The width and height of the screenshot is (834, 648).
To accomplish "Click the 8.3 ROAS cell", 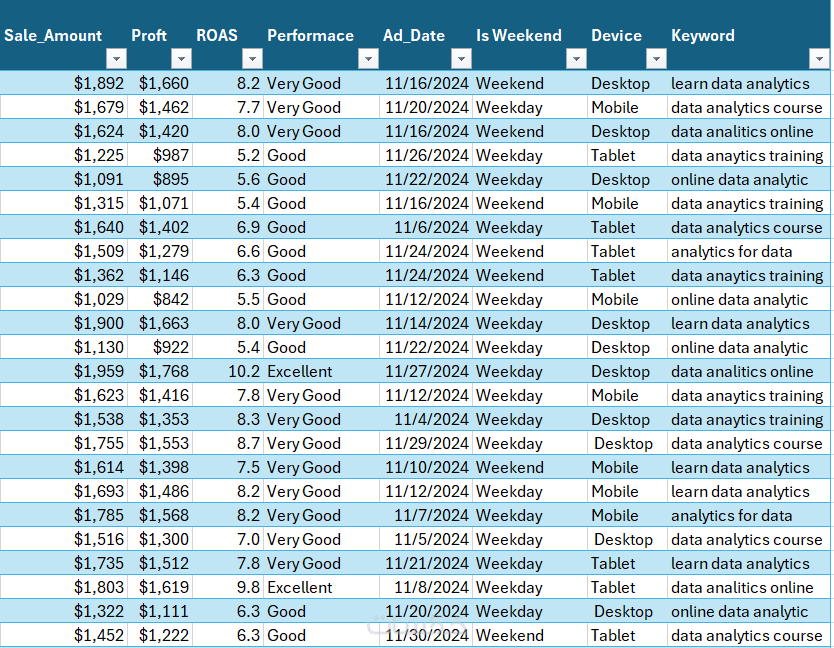I will (x=228, y=419).
